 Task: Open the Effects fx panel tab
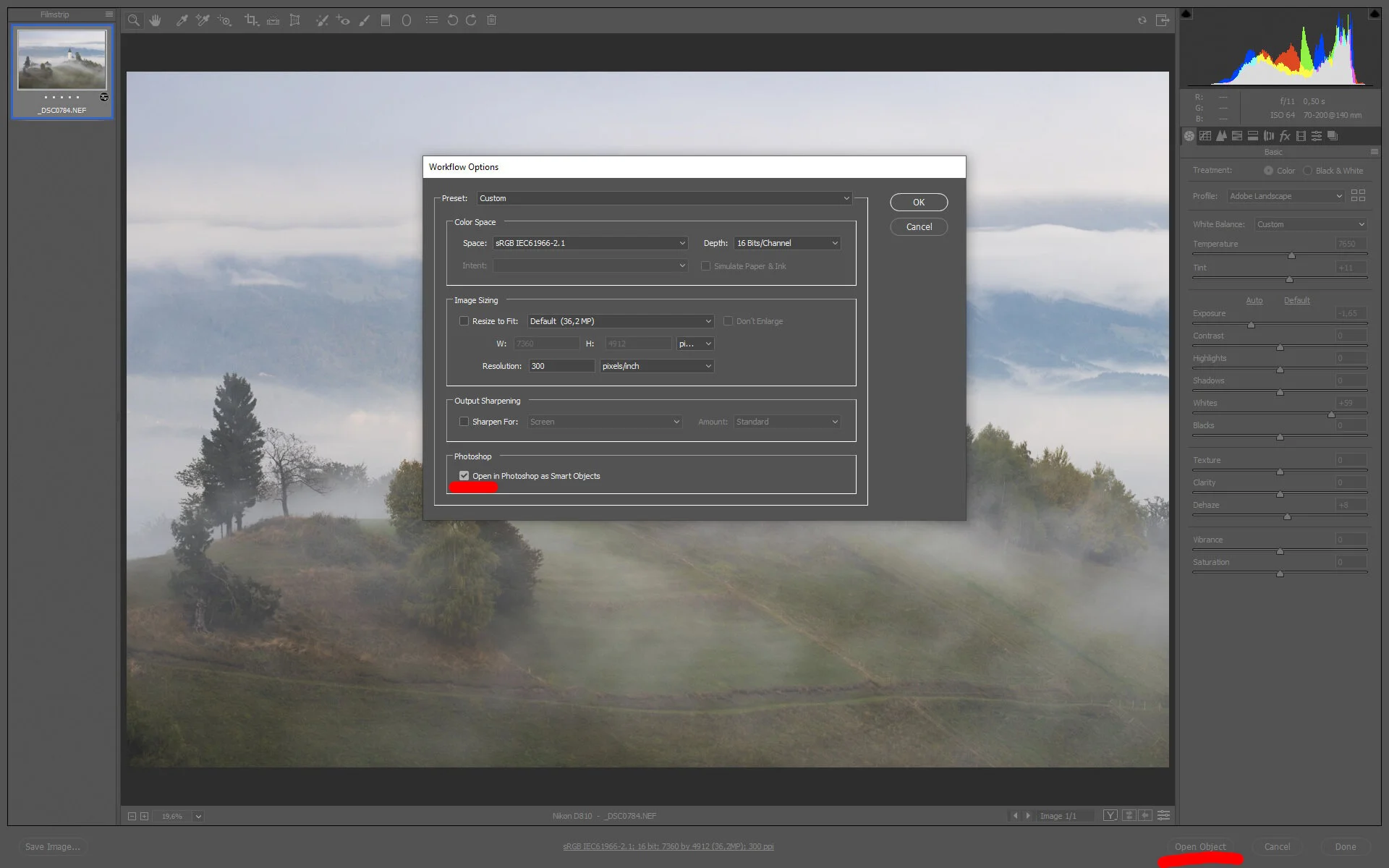(x=1285, y=136)
